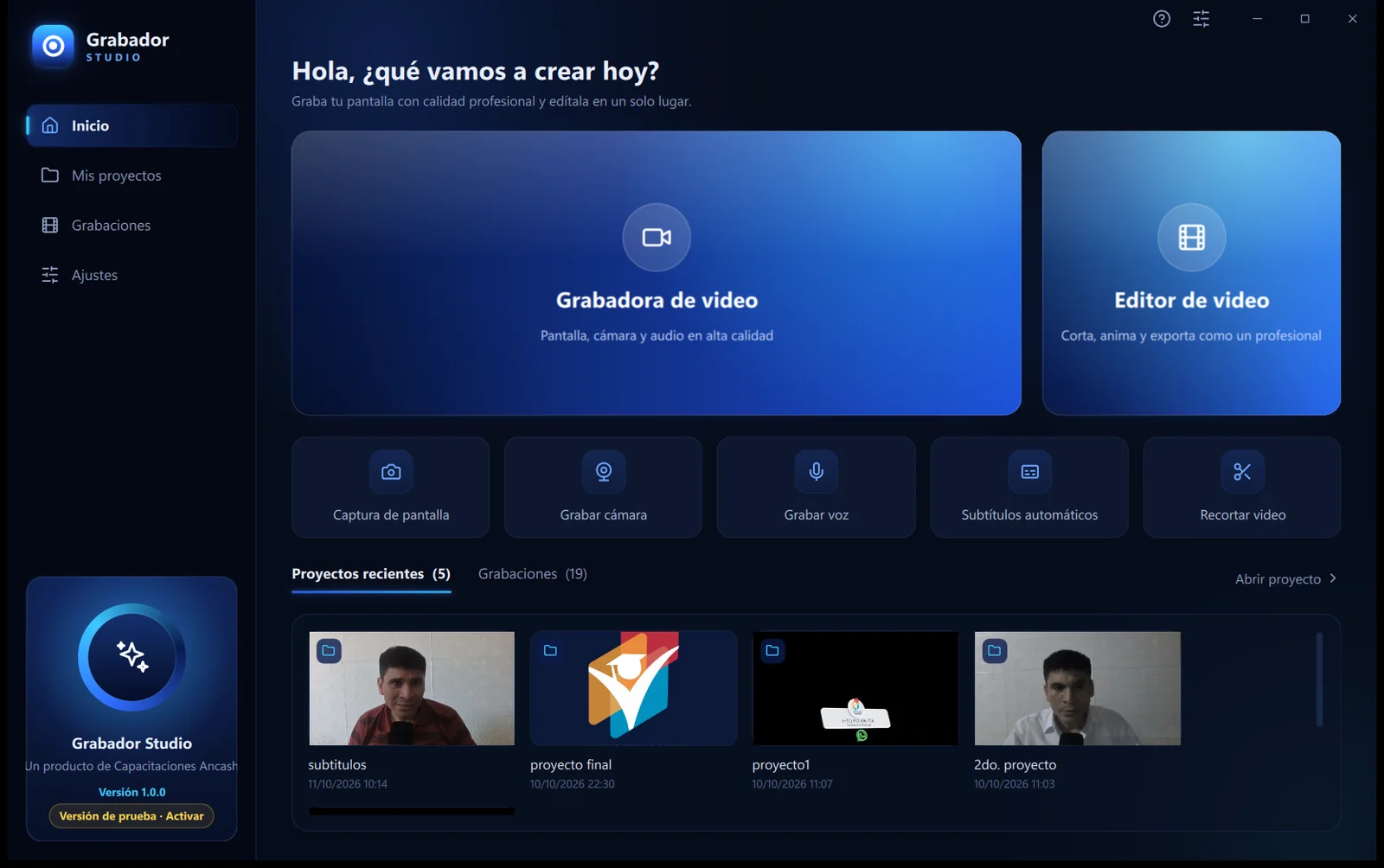Click the proyecto1 name label
The height and width of the screenshot is (868, 1384).
coord(781,765)
